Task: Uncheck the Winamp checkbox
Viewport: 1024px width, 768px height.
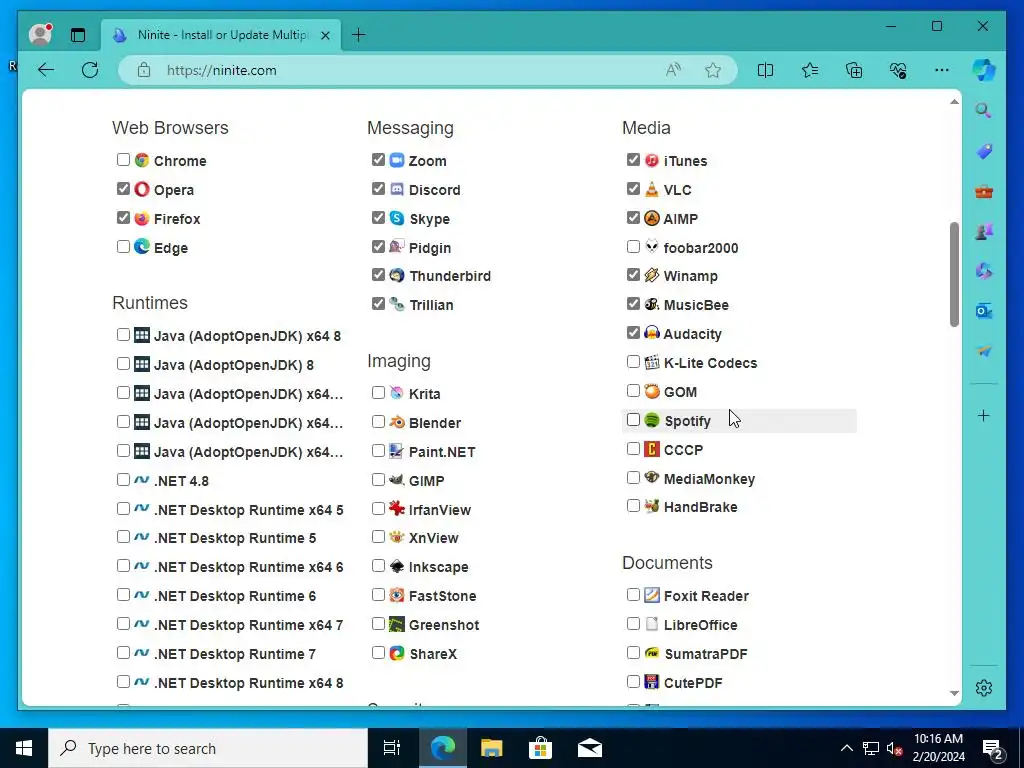Action: (633, 274)
